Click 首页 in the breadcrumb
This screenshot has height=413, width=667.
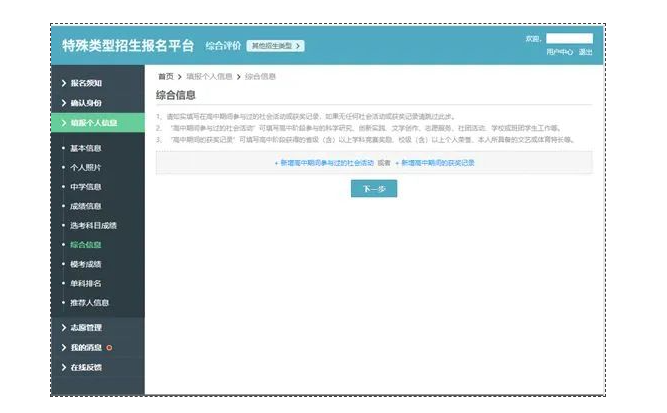tap(165, 76)
